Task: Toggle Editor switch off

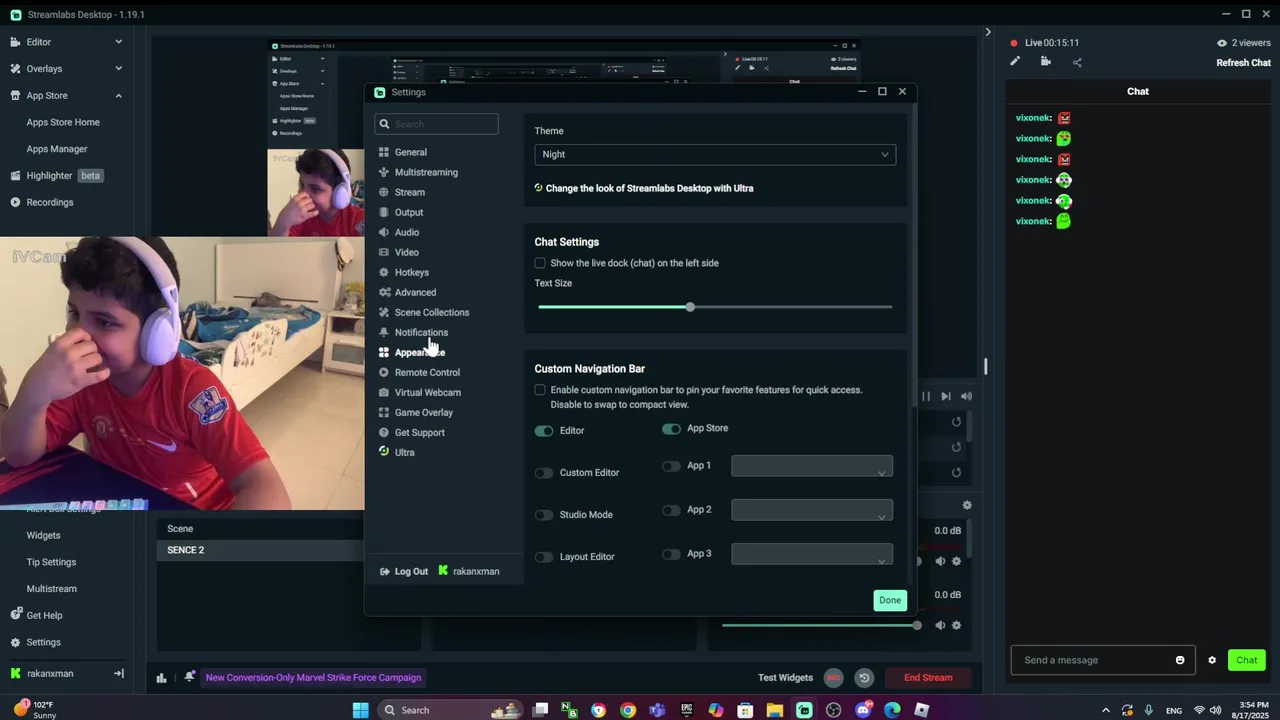Action: point(544,431)
